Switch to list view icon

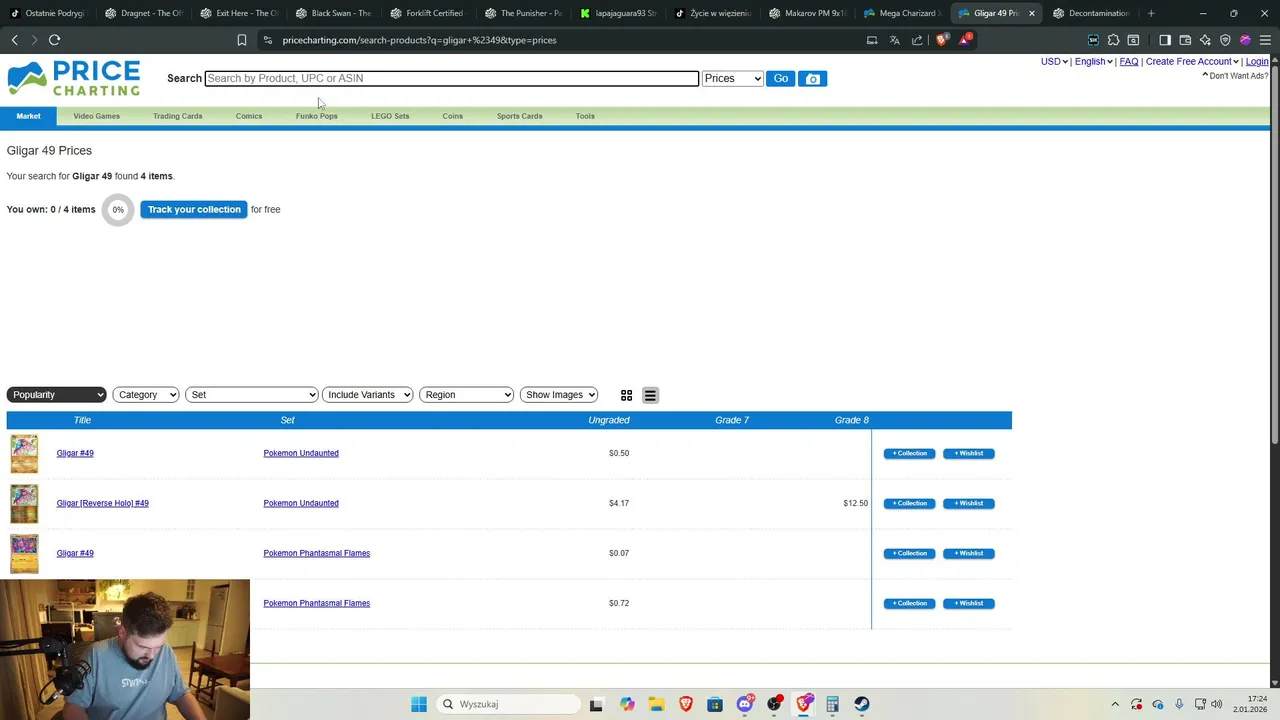(x=650, y=395)
